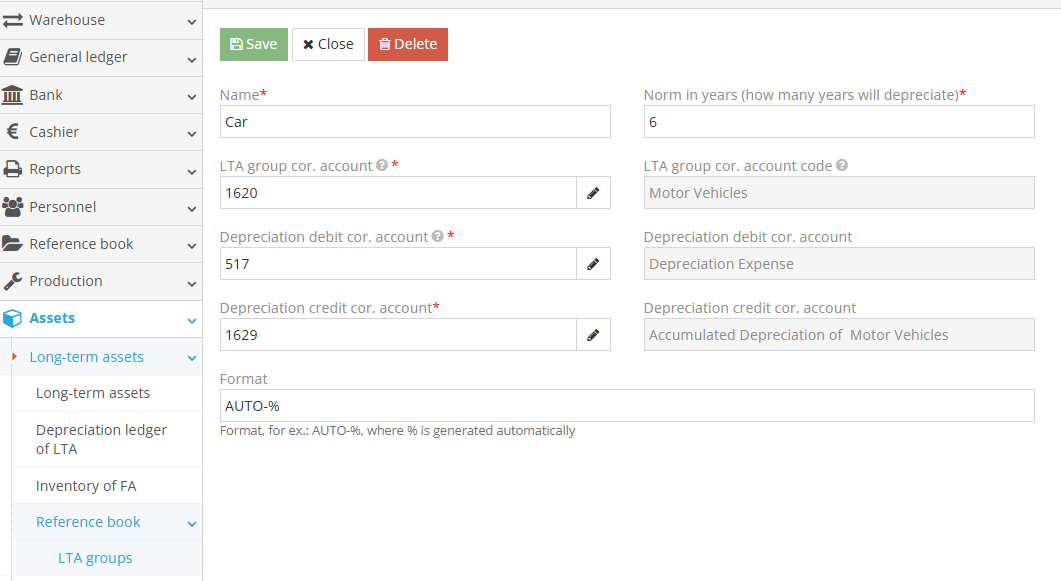Click pencil icon beside Depreciation credit account
The height and width of the screenshot is (581, 1061).
click(593, 334)
